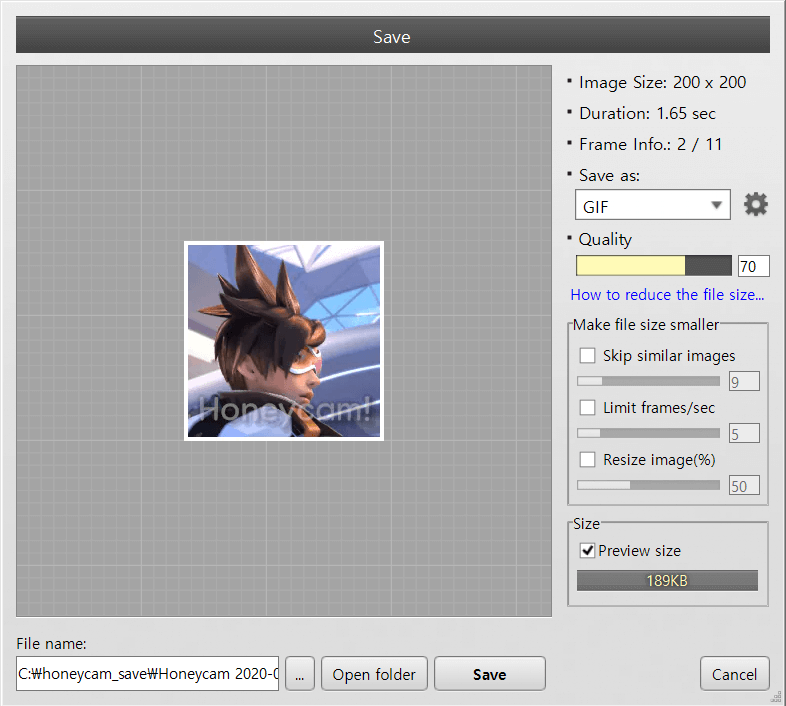Click the Resize image value field showing 50
This screenshot has width=786, height=706.
[x=744, y=486]
